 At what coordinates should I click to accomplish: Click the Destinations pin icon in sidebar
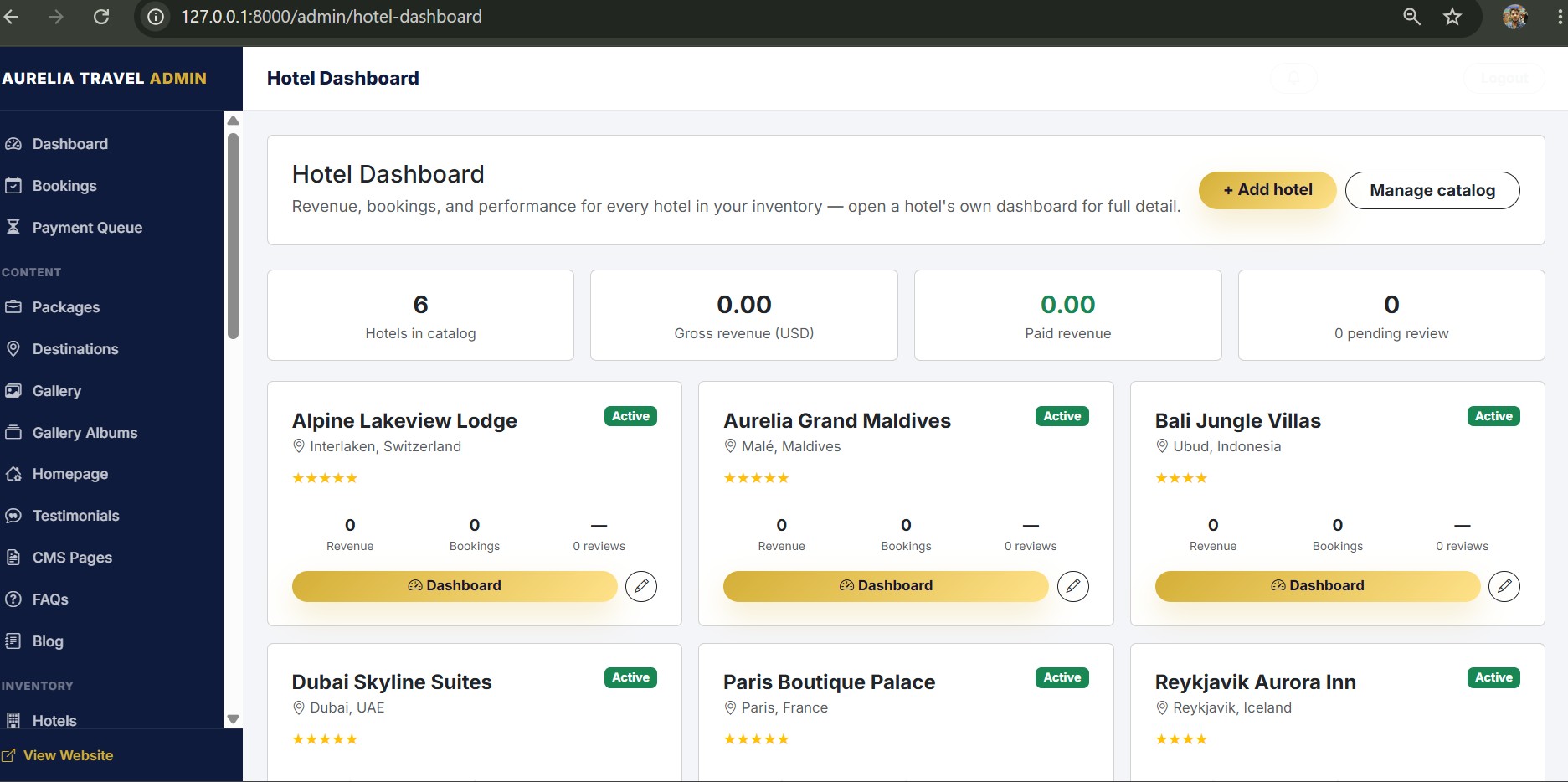pyautogui.click(x=13, y=349)
